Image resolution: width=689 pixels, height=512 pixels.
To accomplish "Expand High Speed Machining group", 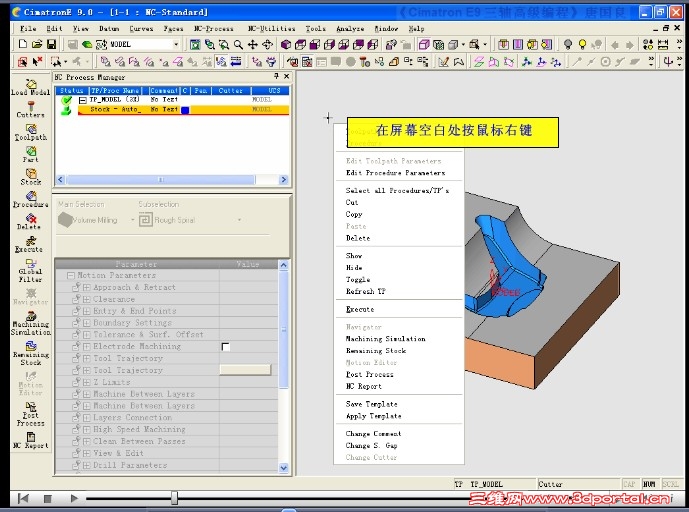I will pyautogui.click(x=87, y=430).
